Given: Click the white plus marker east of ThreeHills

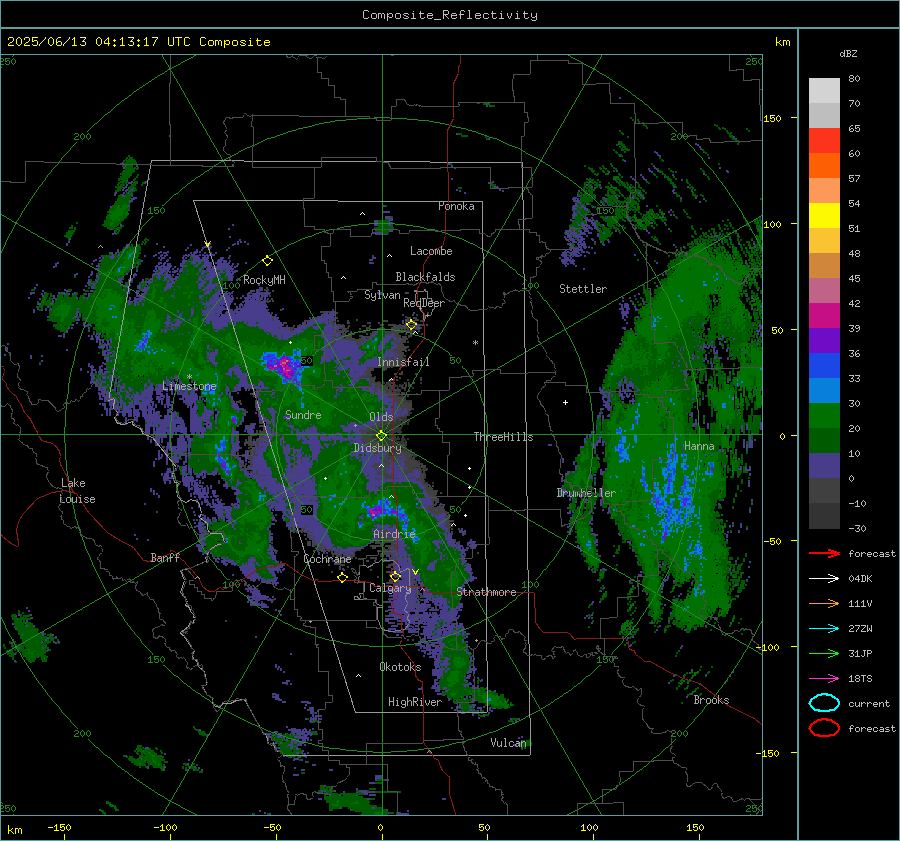Looking at the screenshot, I should pyautogui.click(x=565, y=402).
